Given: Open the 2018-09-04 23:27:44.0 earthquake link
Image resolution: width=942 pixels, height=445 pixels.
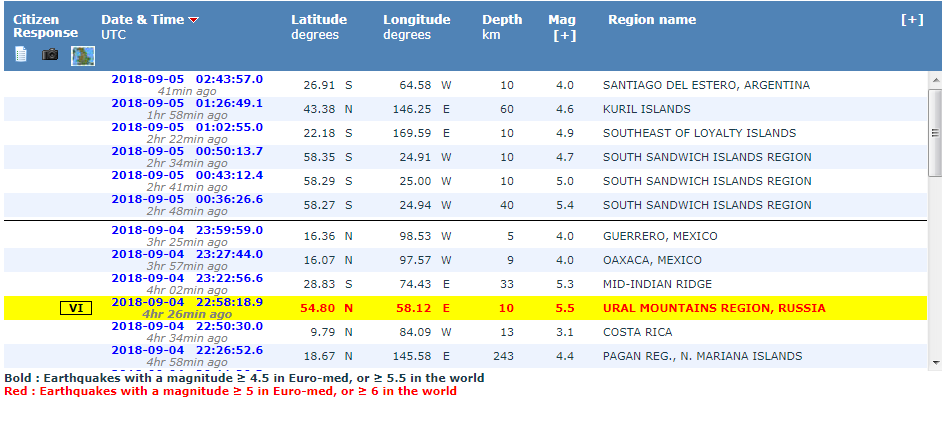Looking at the screenshot, I should coord(187,254).
